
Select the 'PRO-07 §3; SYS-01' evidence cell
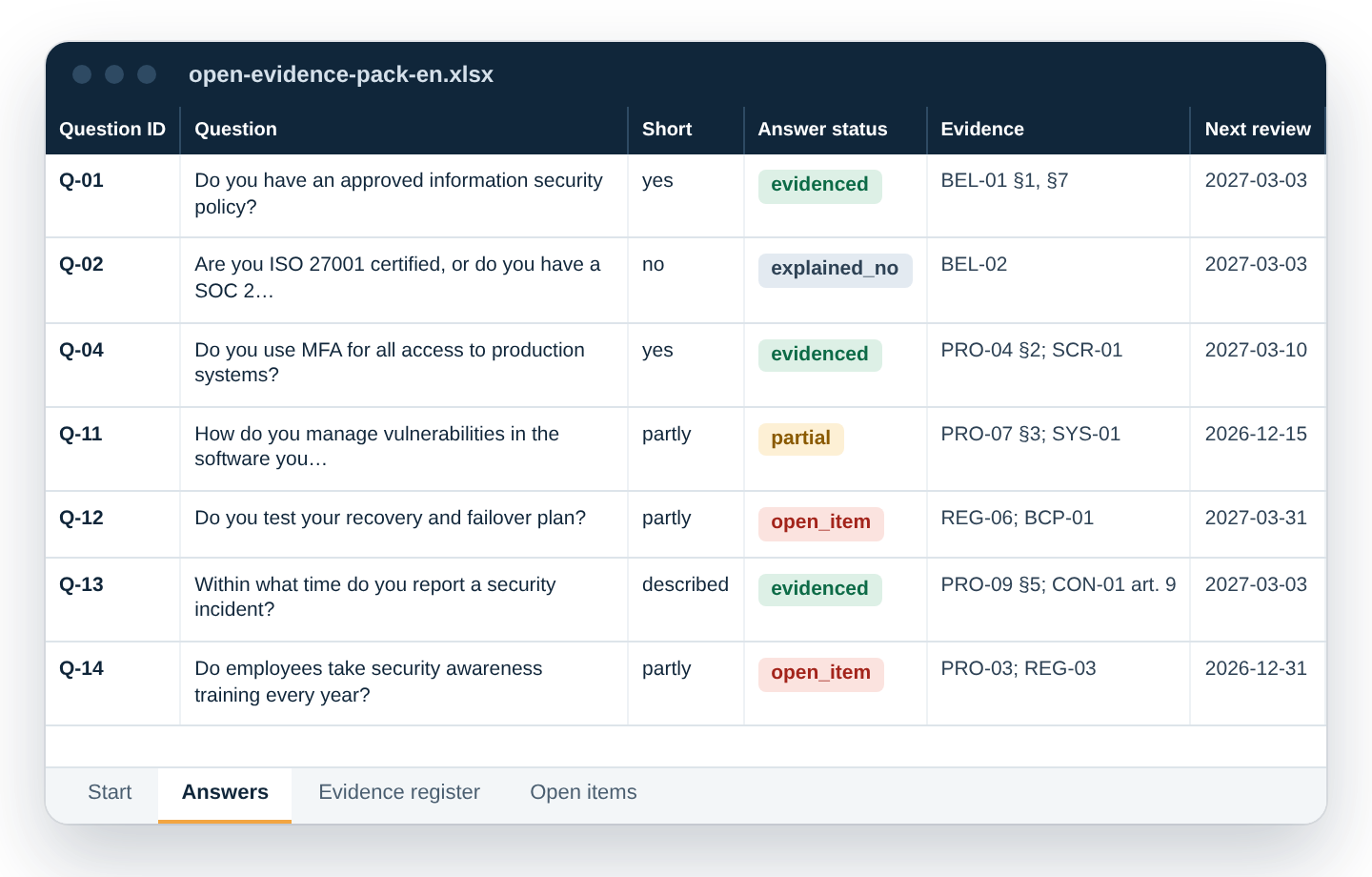coord(1059,449)
